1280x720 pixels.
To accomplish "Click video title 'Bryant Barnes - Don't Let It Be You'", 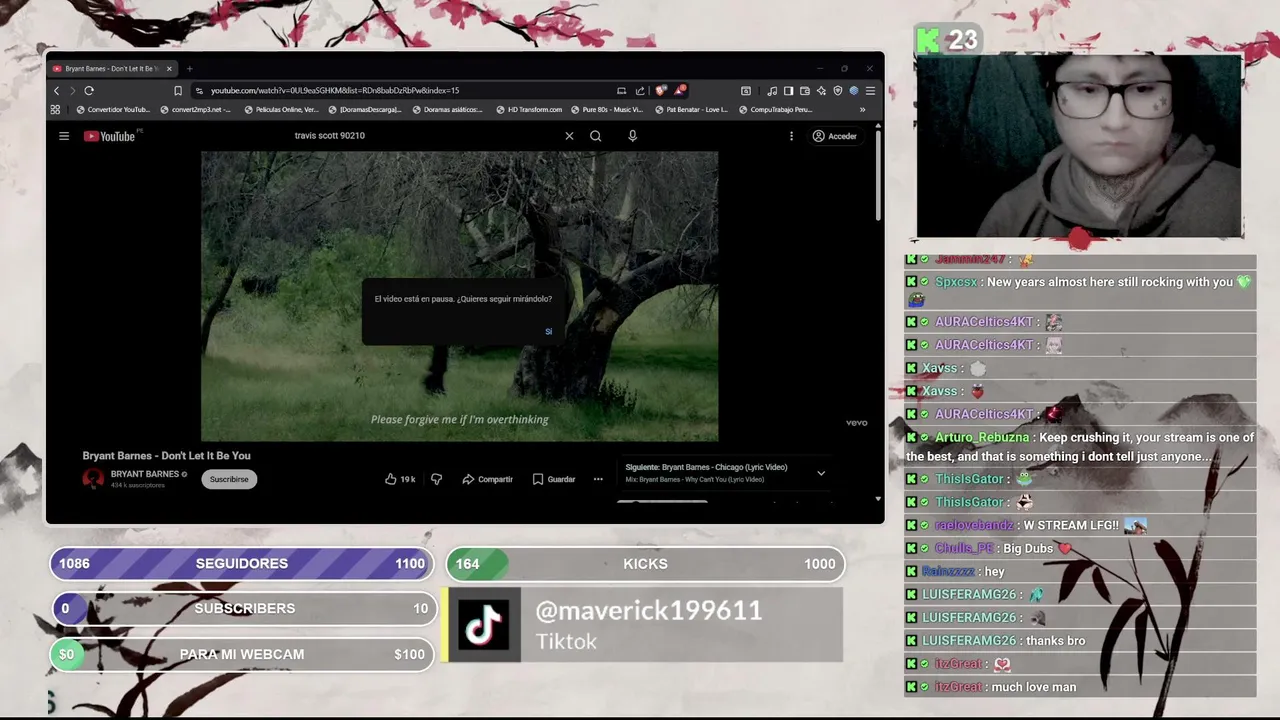I will (166, 456).
